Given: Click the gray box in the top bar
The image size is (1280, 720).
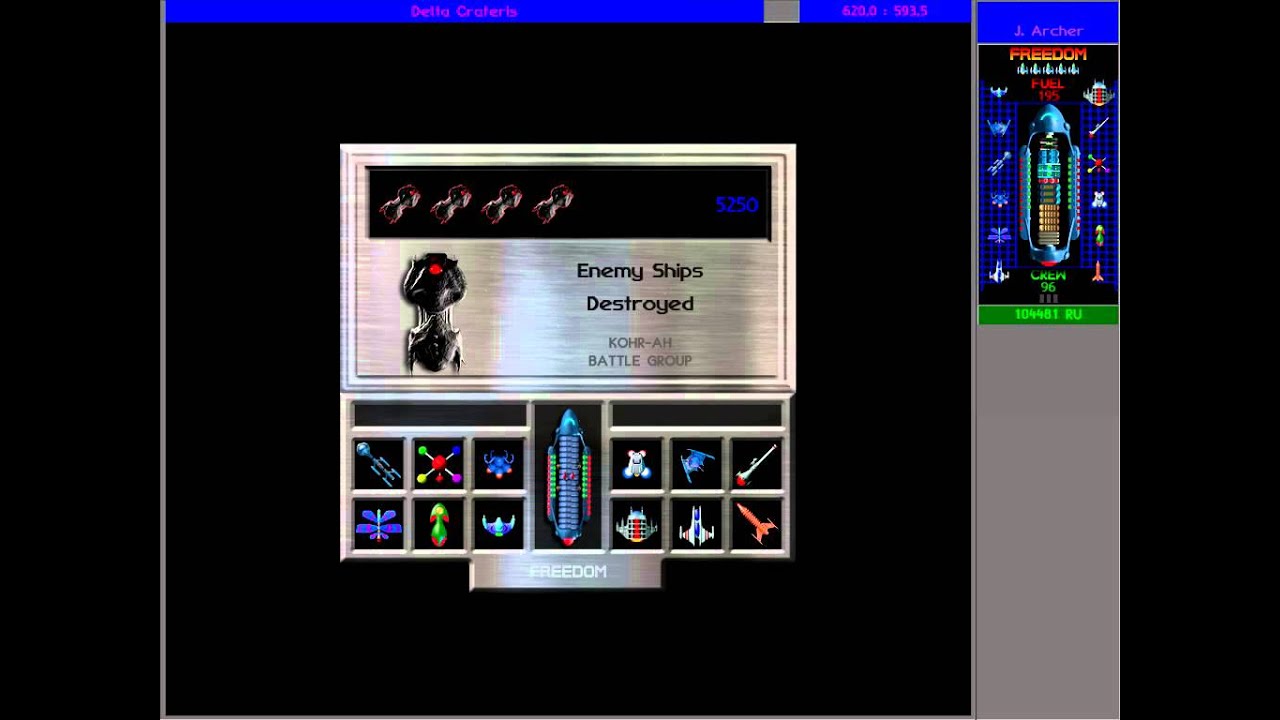Looking at the screenshot, I should point(781,11).
